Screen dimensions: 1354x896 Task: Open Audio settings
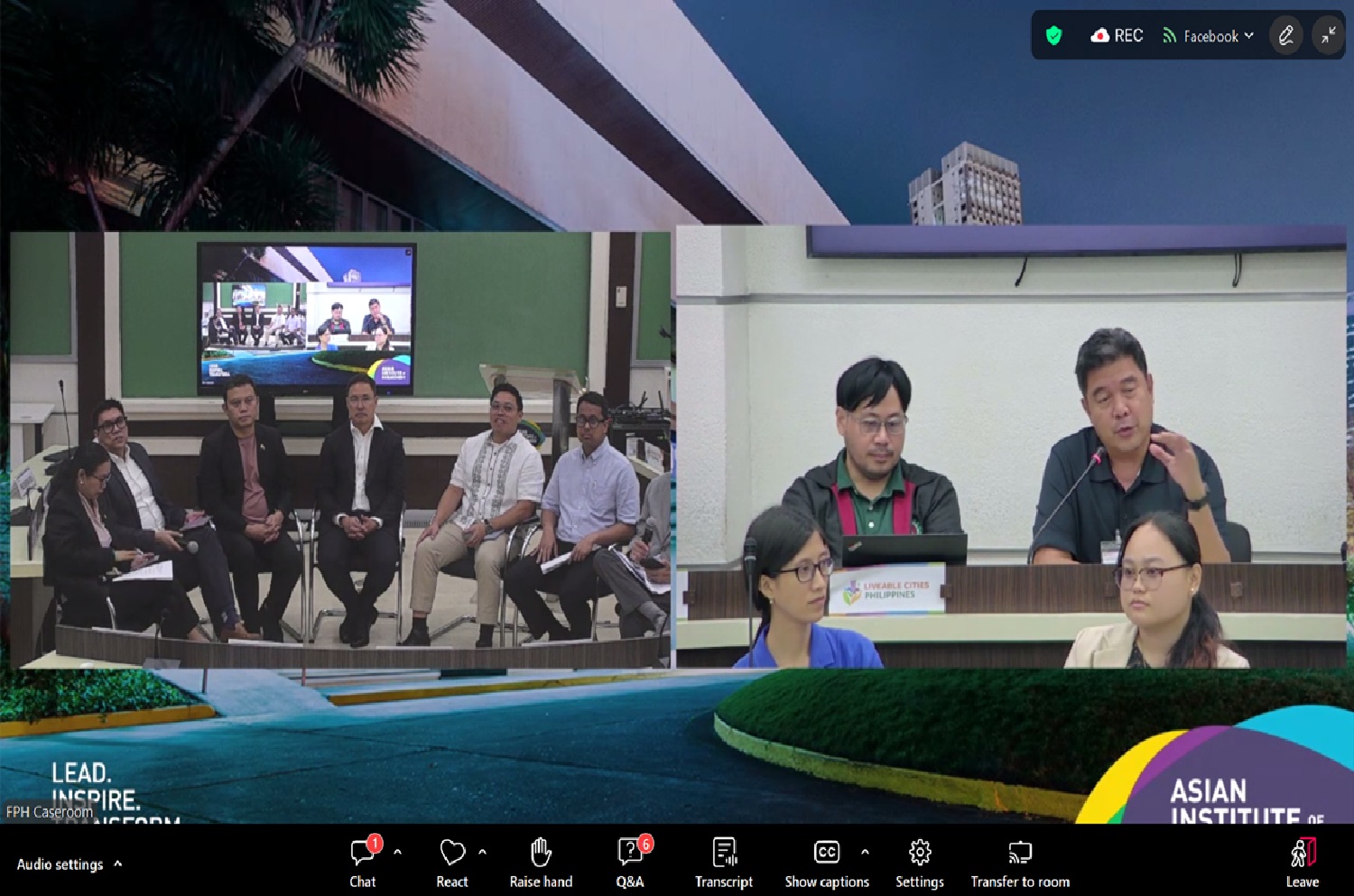(60, 864)
